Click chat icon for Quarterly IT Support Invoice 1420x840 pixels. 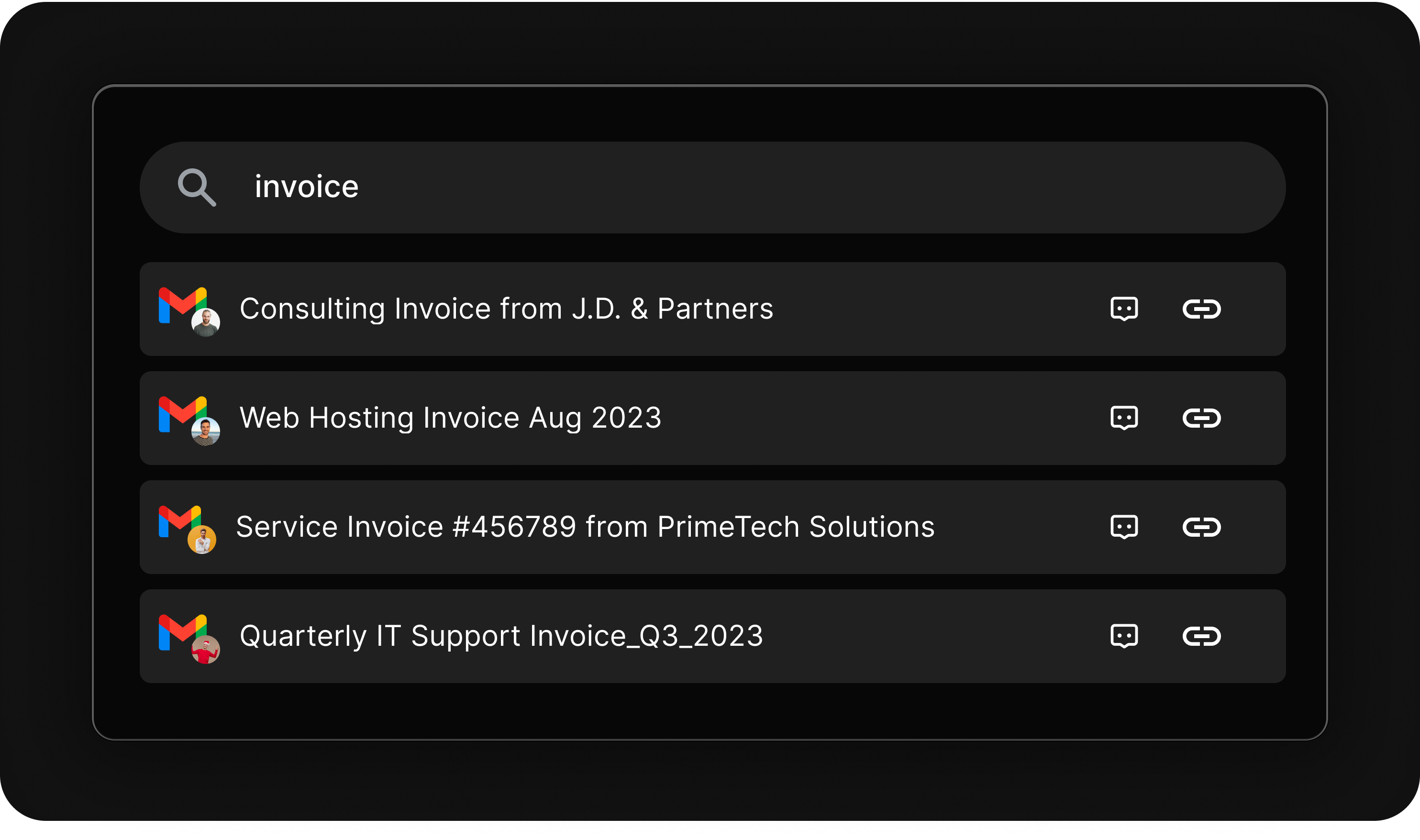pos(1123,636)
